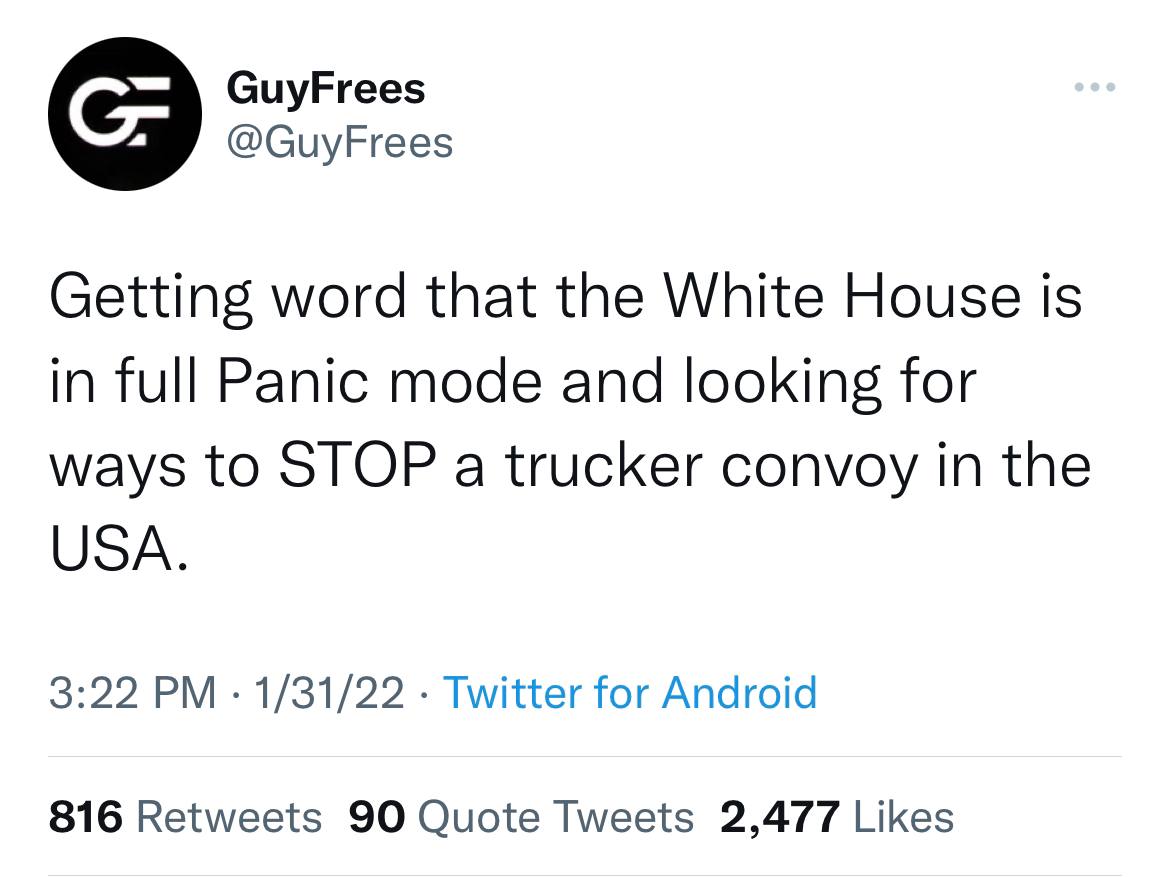
Task: Click the 3:22 PM timestamp
Action: click(132, 692)
